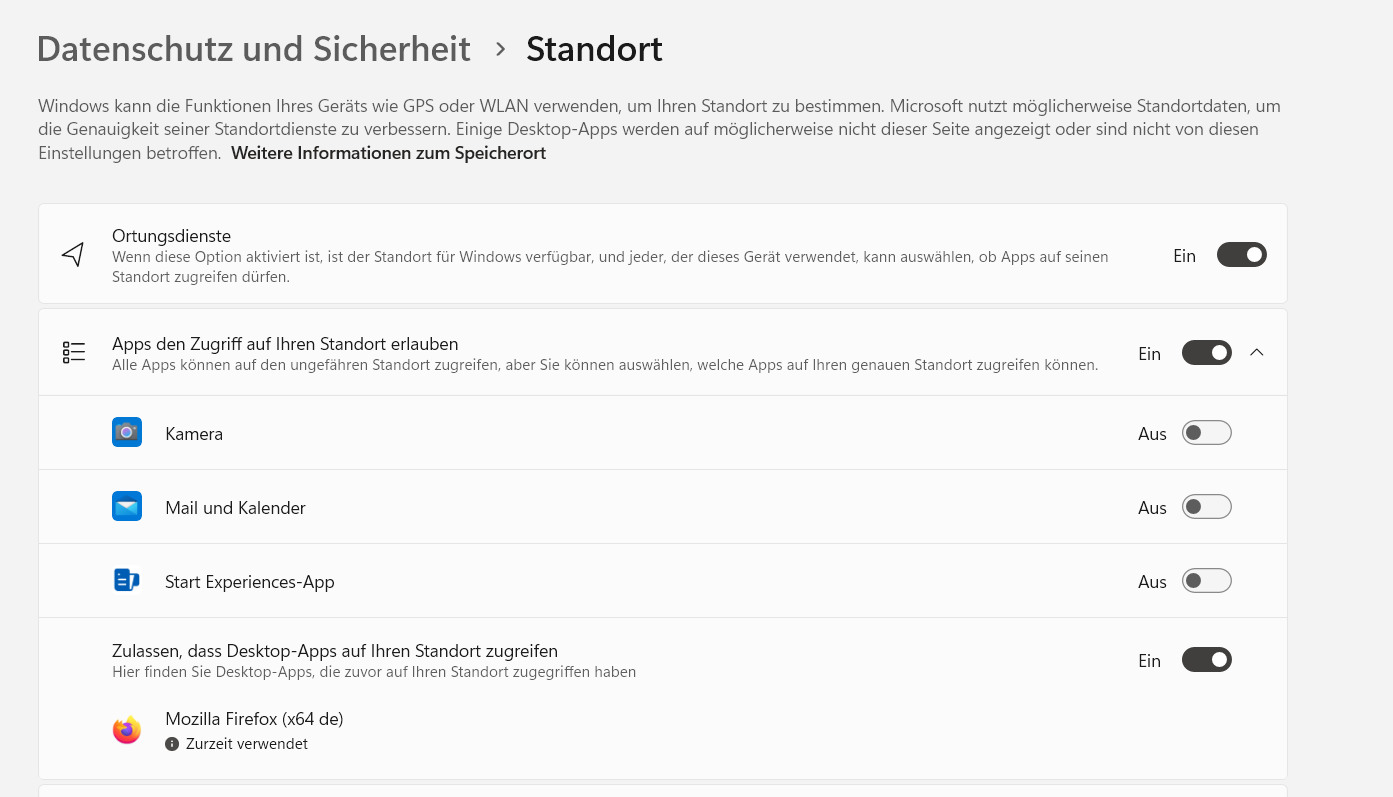
Task: Turn off desktop apps location access toggle
Action: [x=1206, y=660]
